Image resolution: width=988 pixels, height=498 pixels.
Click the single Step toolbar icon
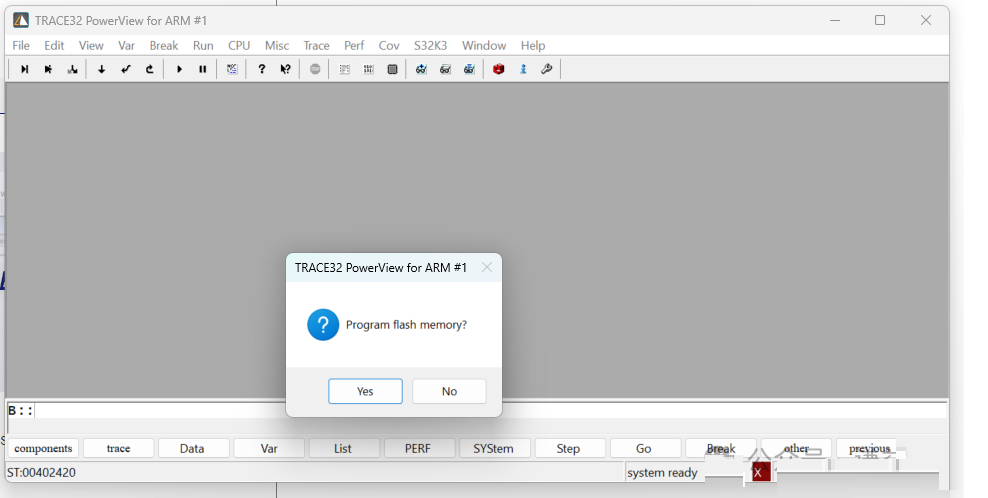click(25, 69)
